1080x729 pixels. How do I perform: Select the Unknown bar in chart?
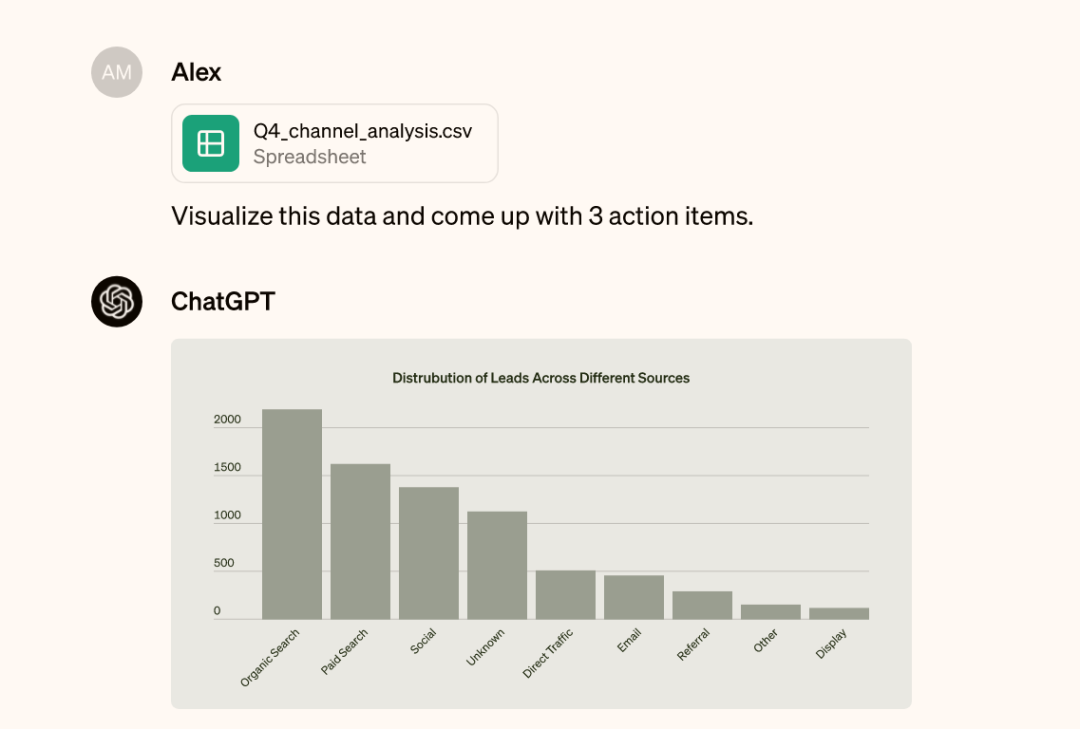(x=497, y=565)
